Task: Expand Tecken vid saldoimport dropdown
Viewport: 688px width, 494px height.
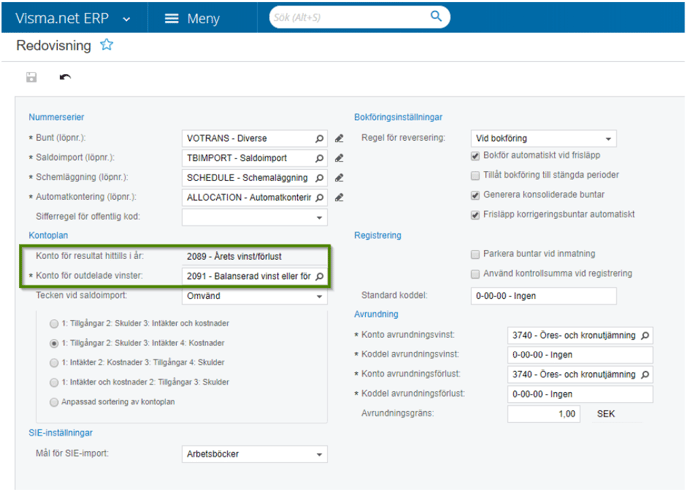Action: (x=254, y=296)
